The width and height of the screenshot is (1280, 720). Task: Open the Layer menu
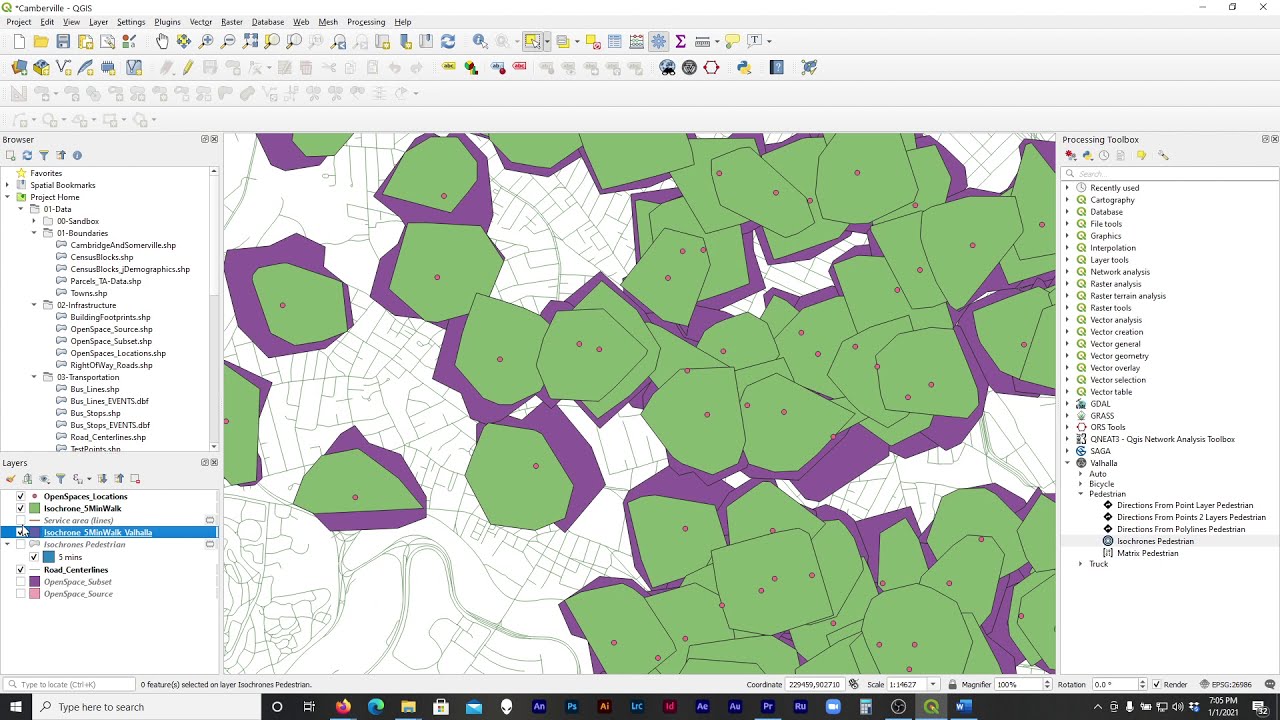pos(98,22)
